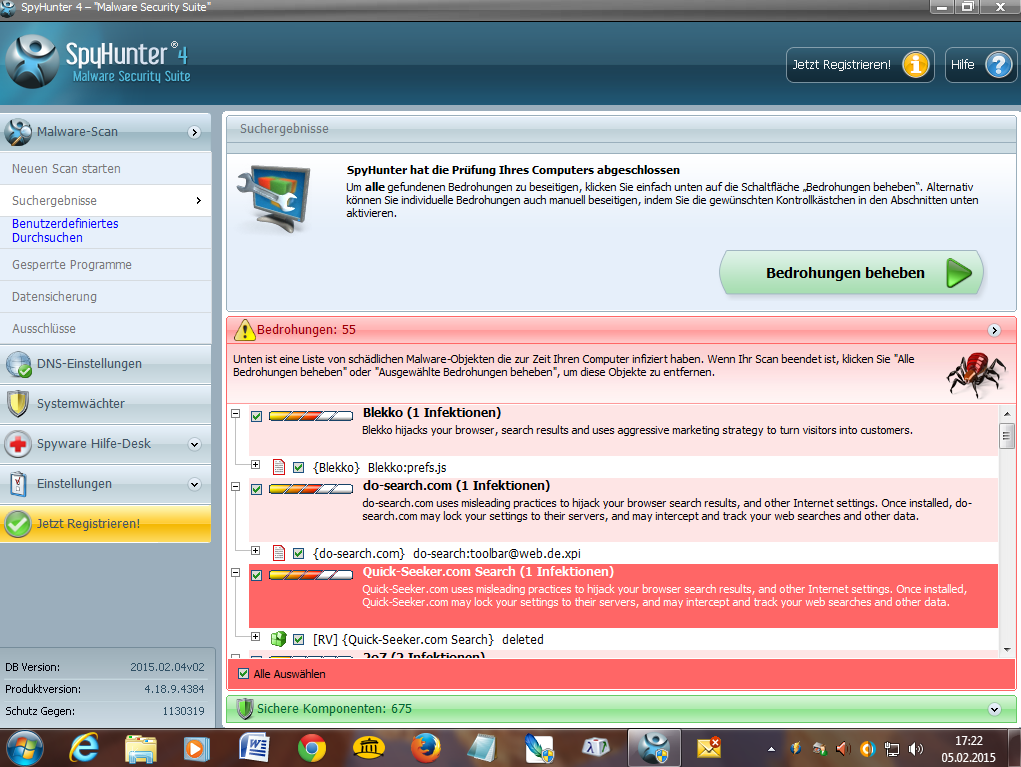Click the Einstellungen clipboard icon
The width and height of the screenshot is (1021, 767).
tap(18, 484)
